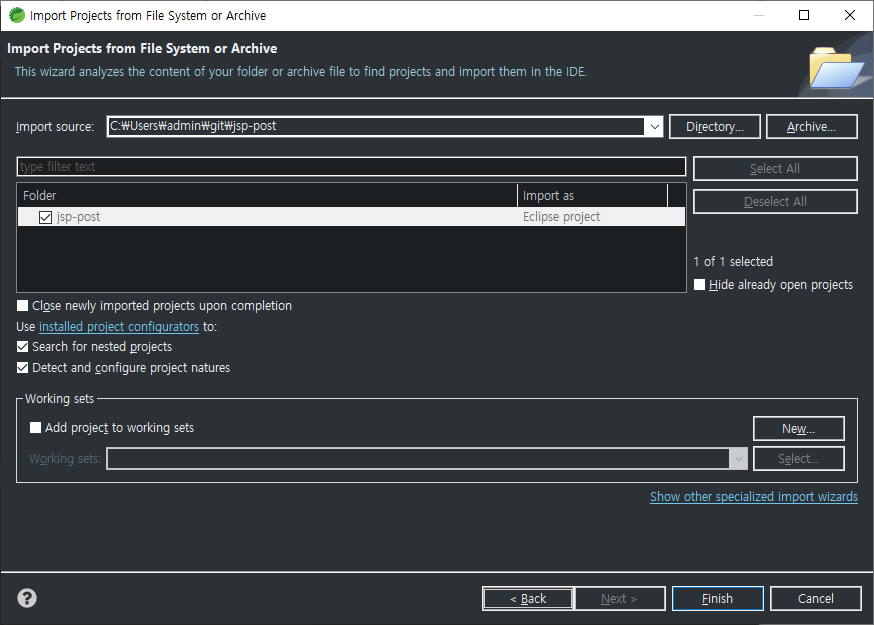Click the Next button
Image resolution: width=874 pixels, height=625 pixels.
pos(619,599)
